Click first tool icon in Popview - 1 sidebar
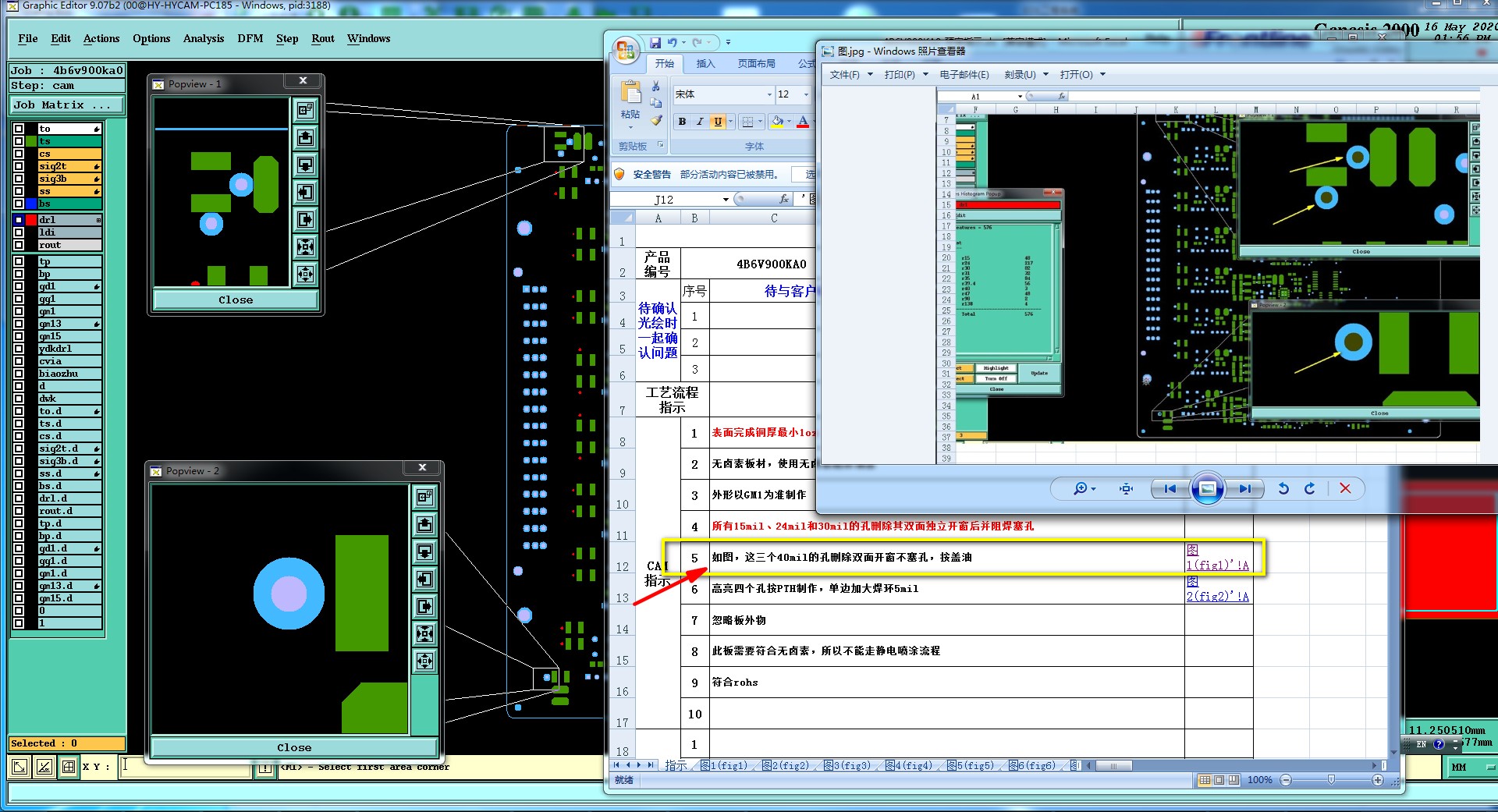The height and width of the screenshot is (812, 1498). (305, 110)
